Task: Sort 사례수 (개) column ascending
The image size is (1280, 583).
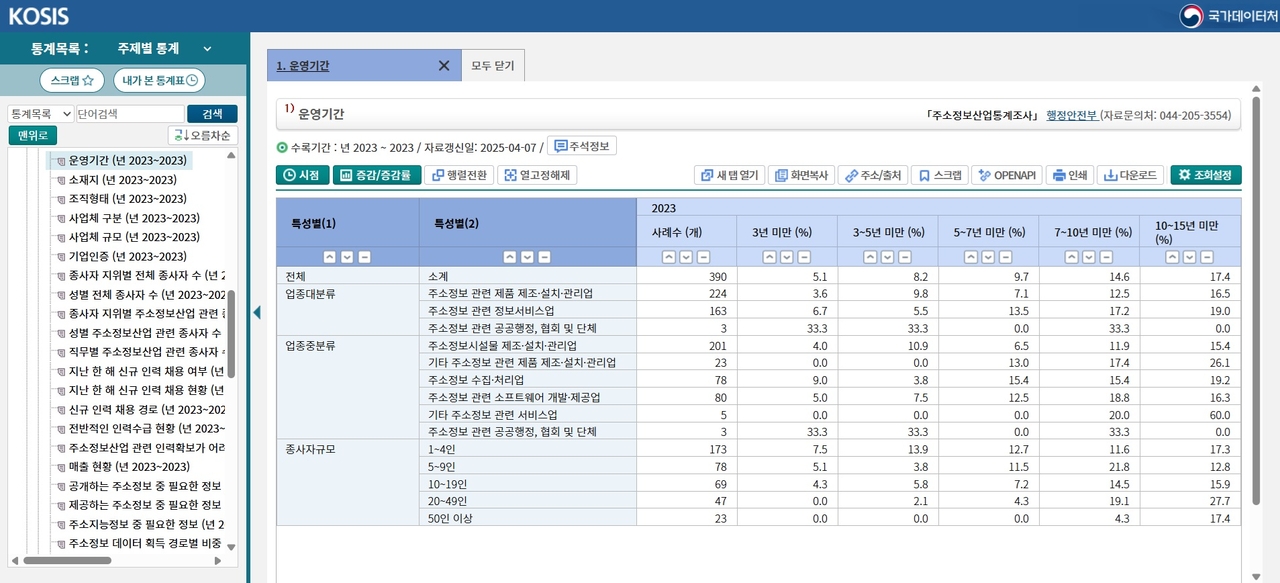Action: 669,257
